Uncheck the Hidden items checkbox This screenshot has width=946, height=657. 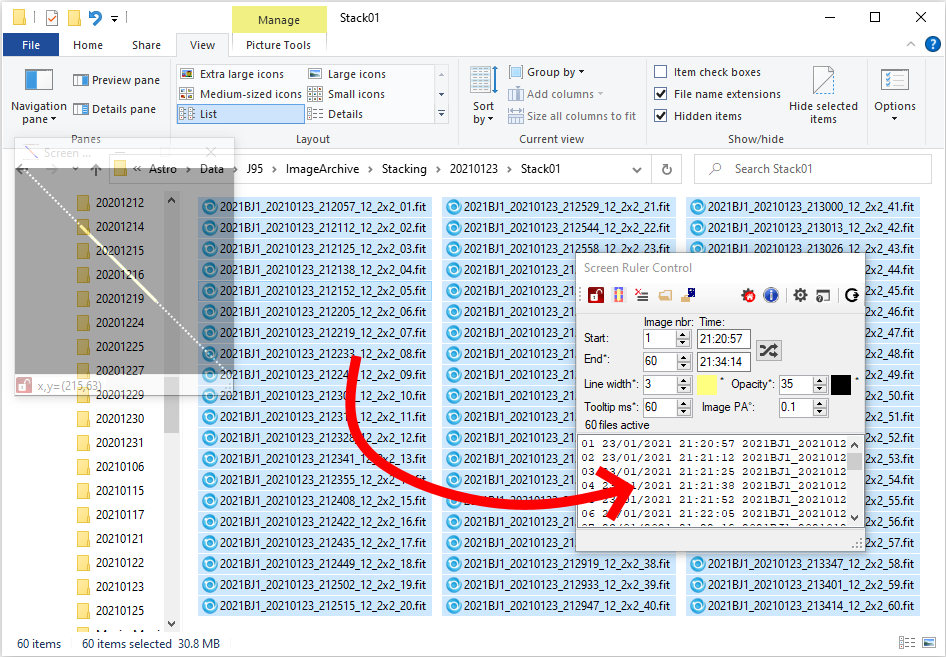(661, 116)
